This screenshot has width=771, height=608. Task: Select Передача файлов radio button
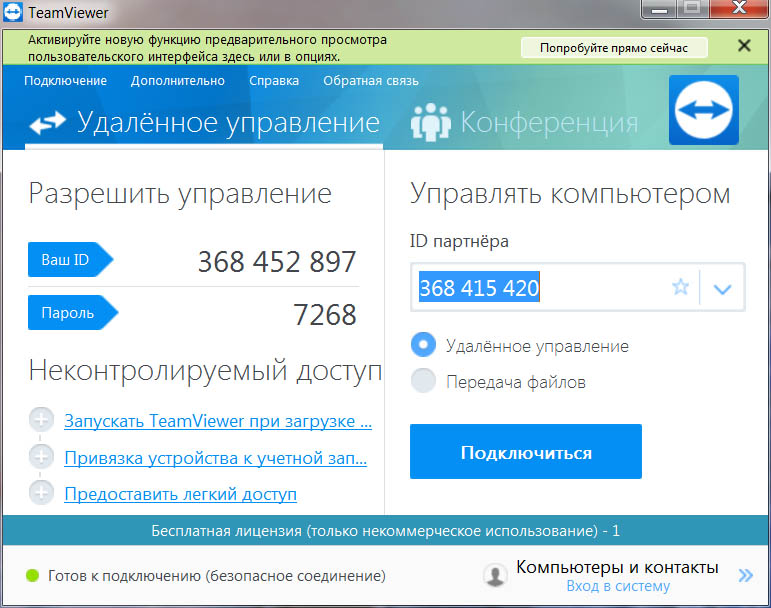pos(423,380)
